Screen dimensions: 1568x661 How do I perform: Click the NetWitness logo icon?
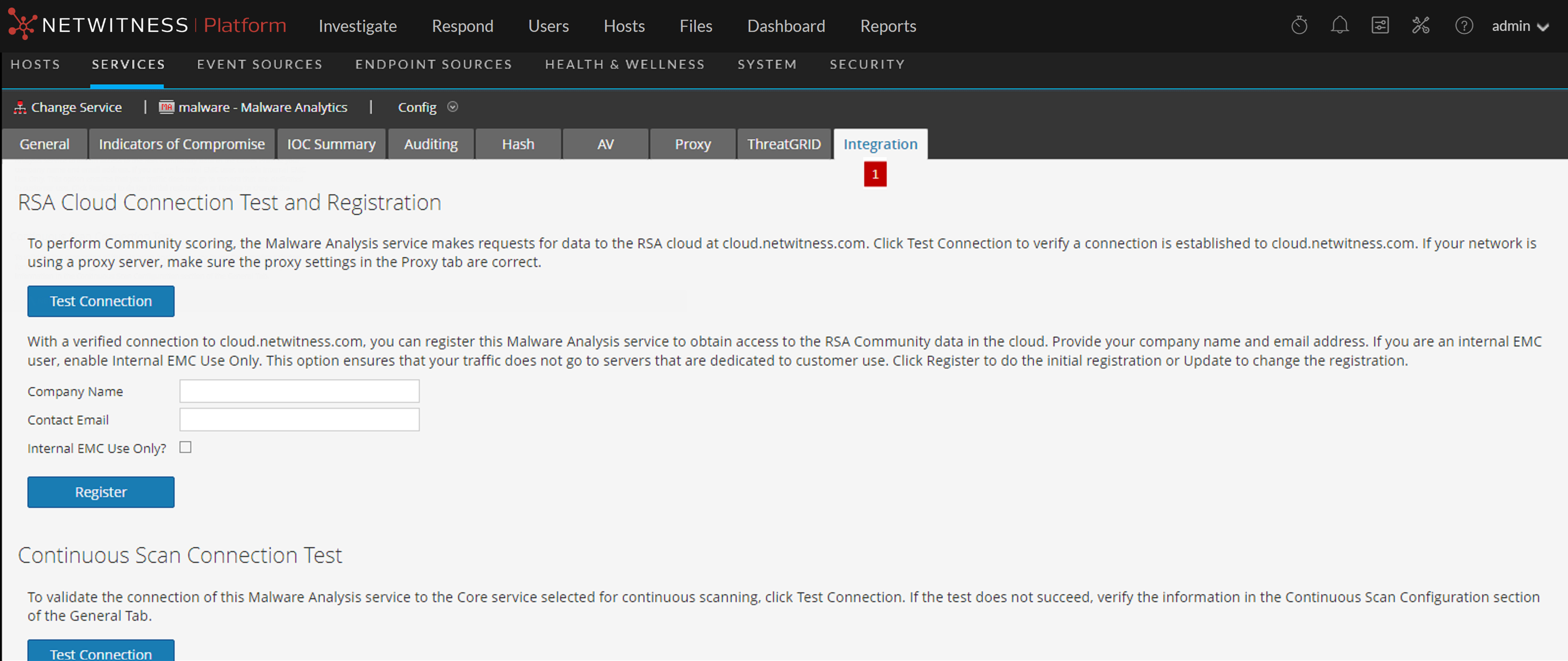pos(22,25)
